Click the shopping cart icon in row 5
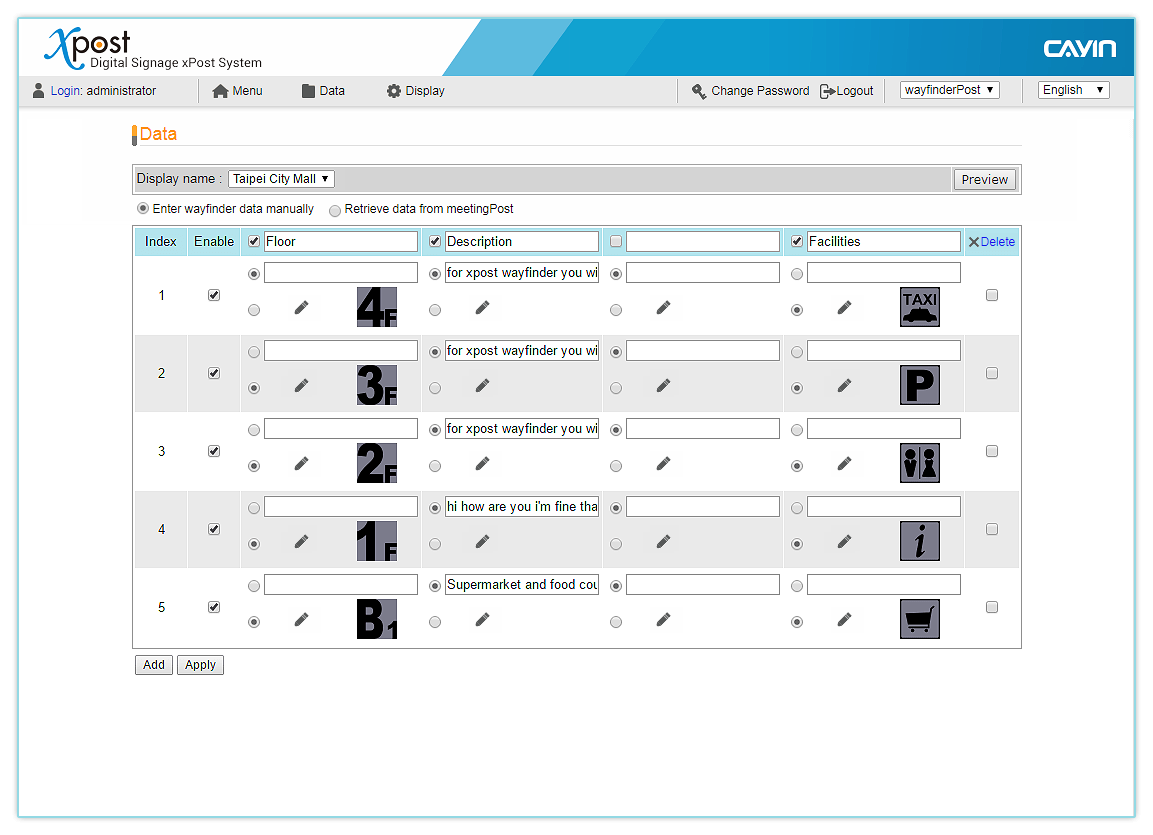The image size is (1153, 835). (919, 618)
